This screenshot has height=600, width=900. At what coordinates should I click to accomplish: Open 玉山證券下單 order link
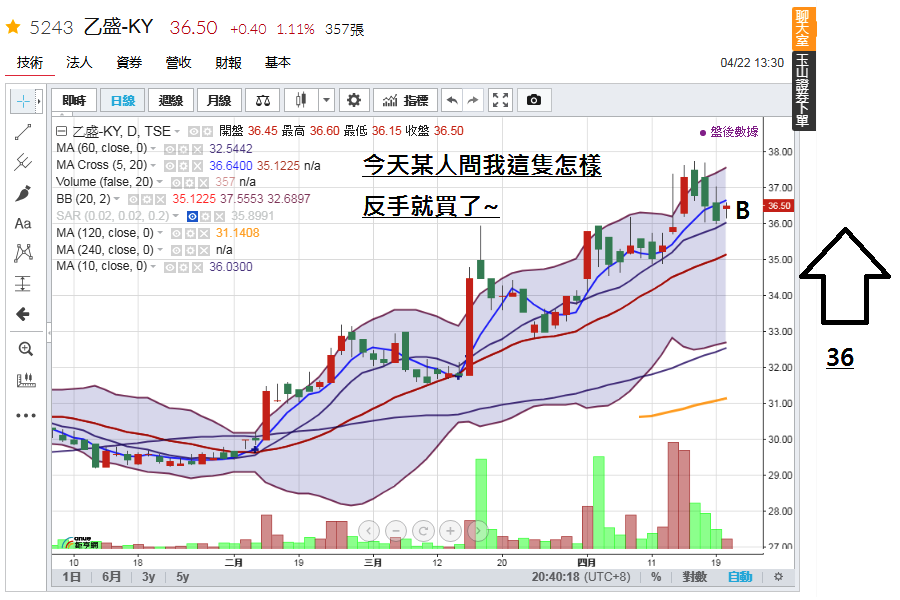click(802, 91)
